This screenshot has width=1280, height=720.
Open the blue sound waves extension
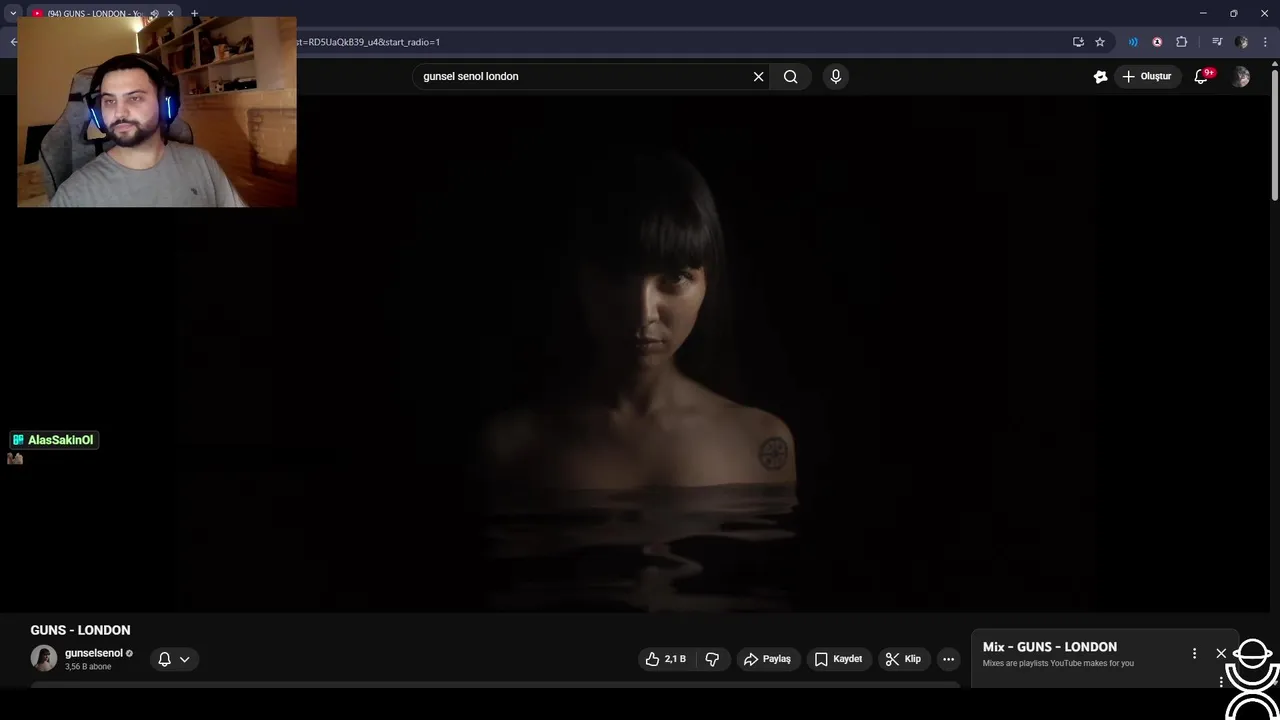coord(1133,42)
